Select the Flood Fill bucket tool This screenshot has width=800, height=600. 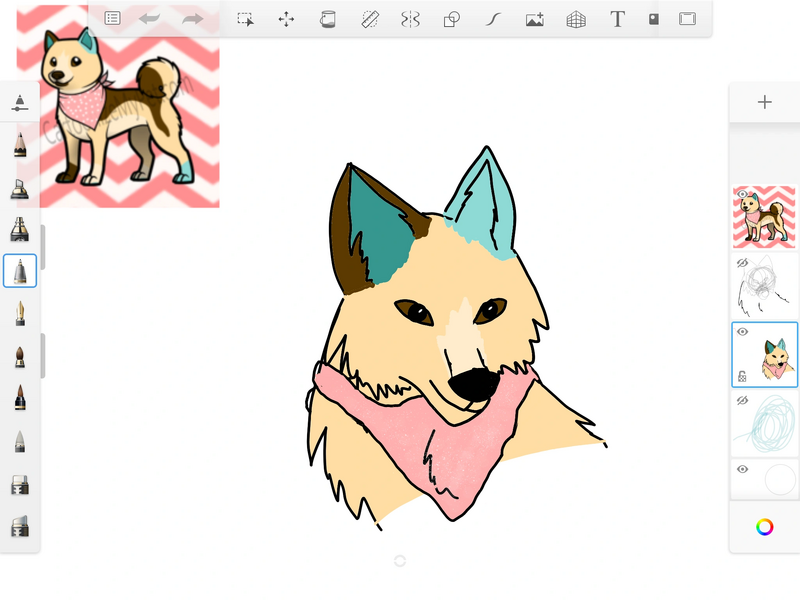(x=327, y=19)
